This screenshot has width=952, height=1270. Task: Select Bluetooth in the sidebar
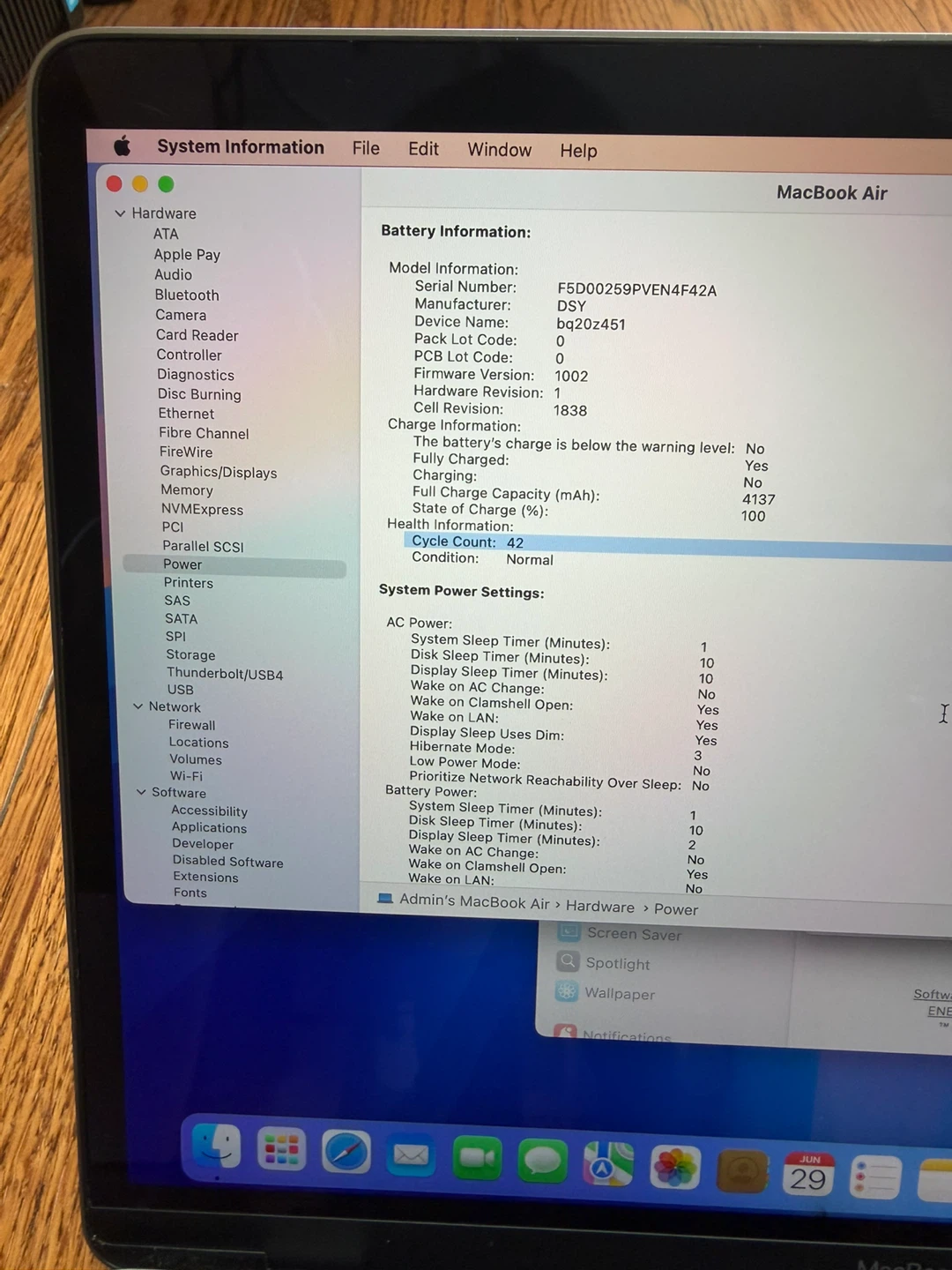click(x=187, y=295)
